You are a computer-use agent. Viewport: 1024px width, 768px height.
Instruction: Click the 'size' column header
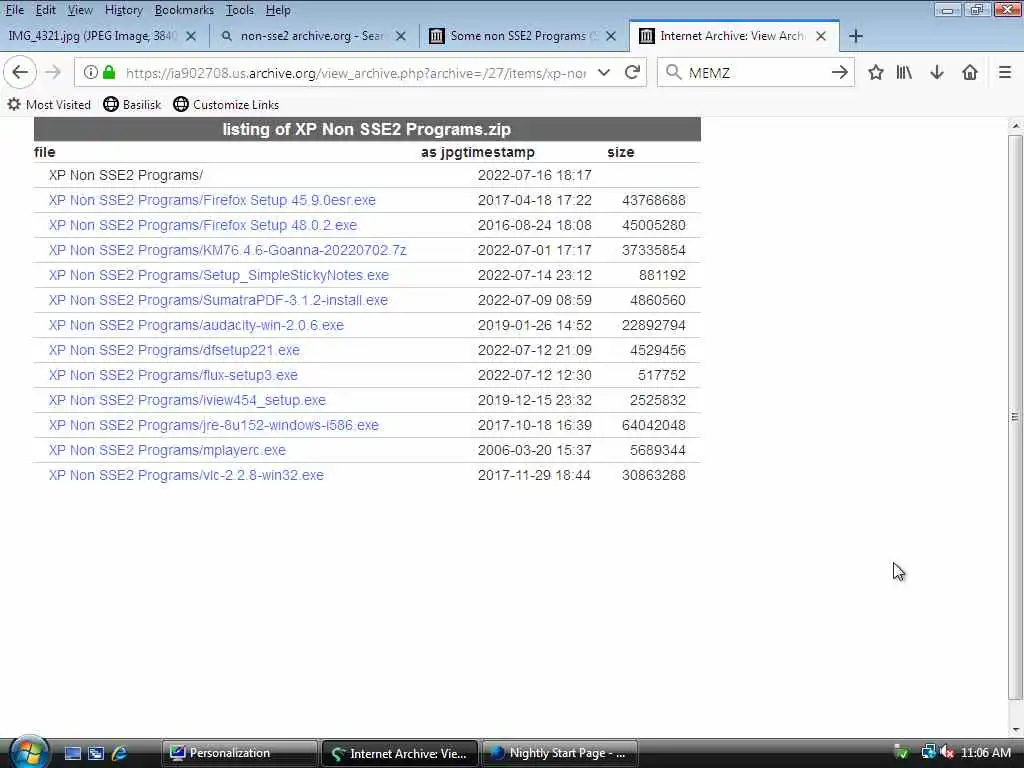(x=620, y=152)
